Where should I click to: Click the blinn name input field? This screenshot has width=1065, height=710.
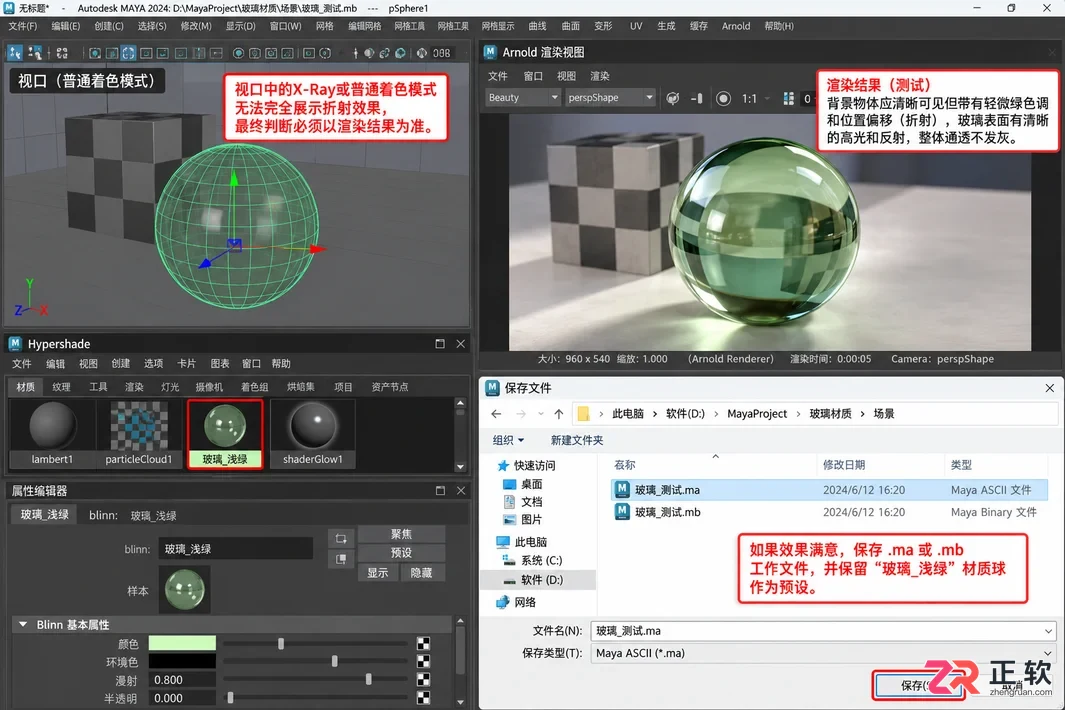pos(236,549)
